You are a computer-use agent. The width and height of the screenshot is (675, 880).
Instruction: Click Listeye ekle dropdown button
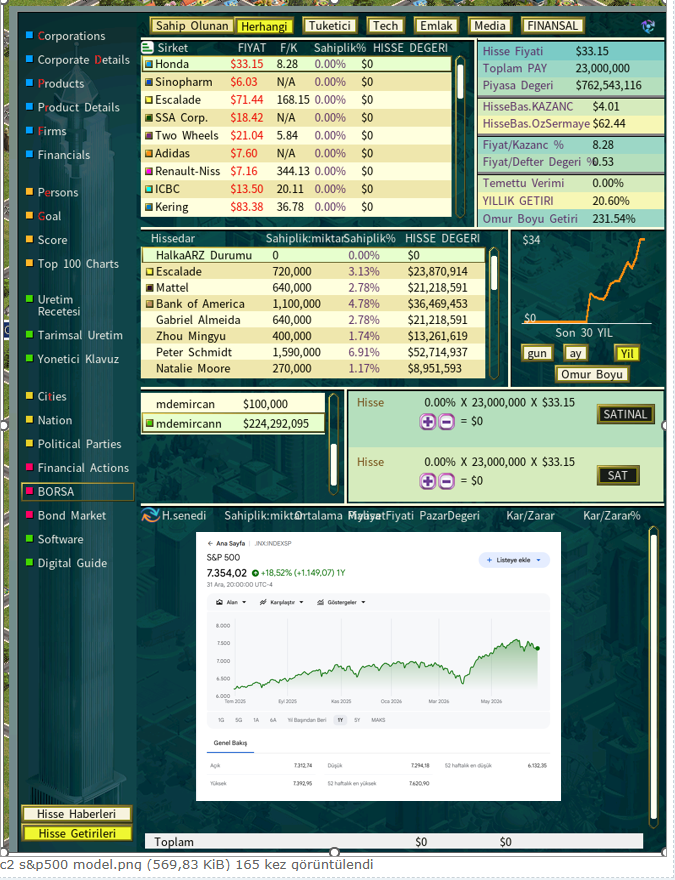[x=513, y=560]
